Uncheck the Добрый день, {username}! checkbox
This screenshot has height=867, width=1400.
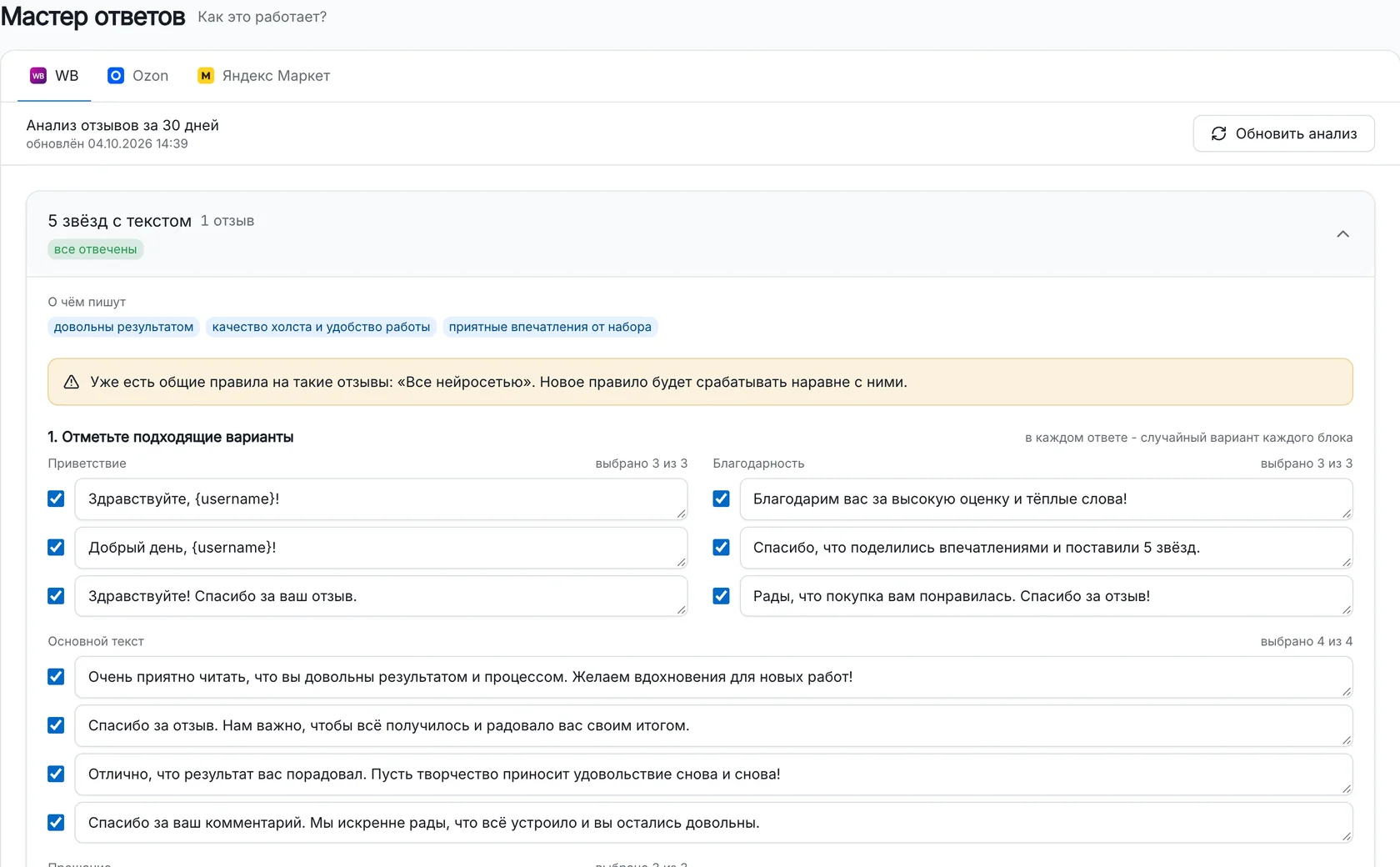click(x=56, y=548)
